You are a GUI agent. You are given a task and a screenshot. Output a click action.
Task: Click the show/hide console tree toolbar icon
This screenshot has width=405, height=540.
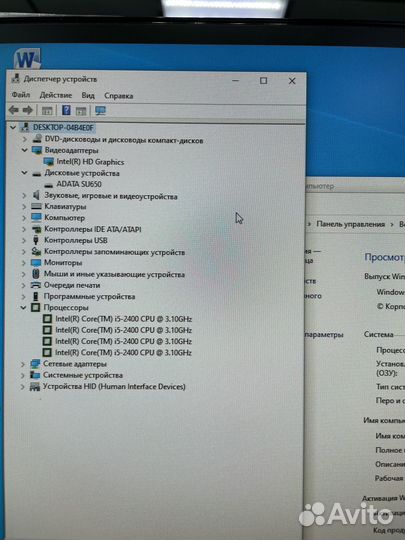tap(47, 111)
